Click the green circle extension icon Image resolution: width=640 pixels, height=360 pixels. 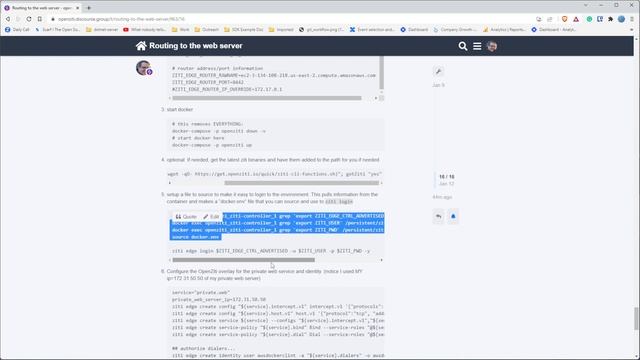point(589,19)
